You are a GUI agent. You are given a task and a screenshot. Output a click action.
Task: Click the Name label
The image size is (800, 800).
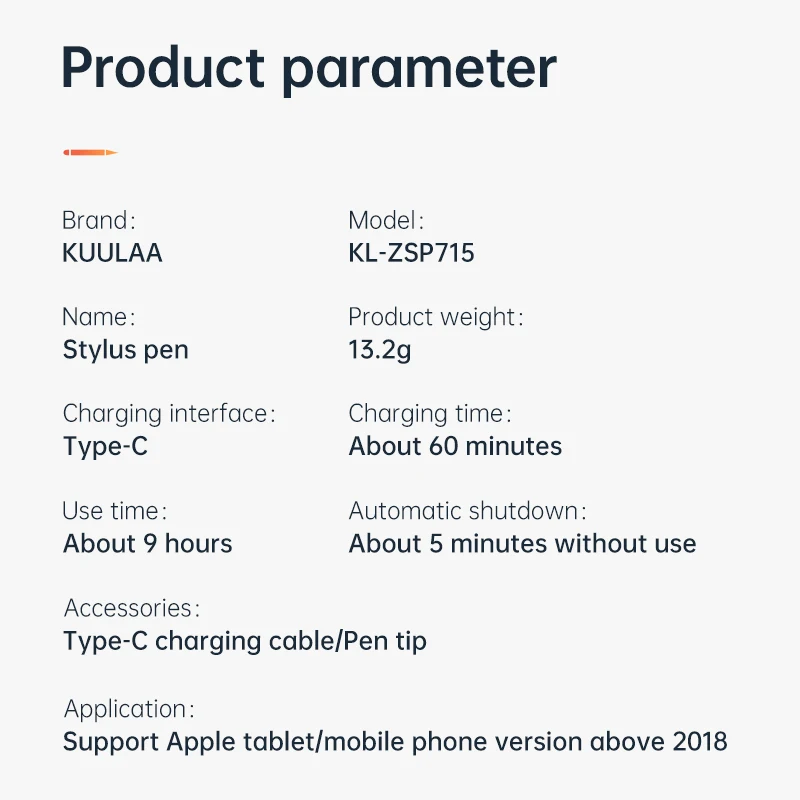(98, 318)
